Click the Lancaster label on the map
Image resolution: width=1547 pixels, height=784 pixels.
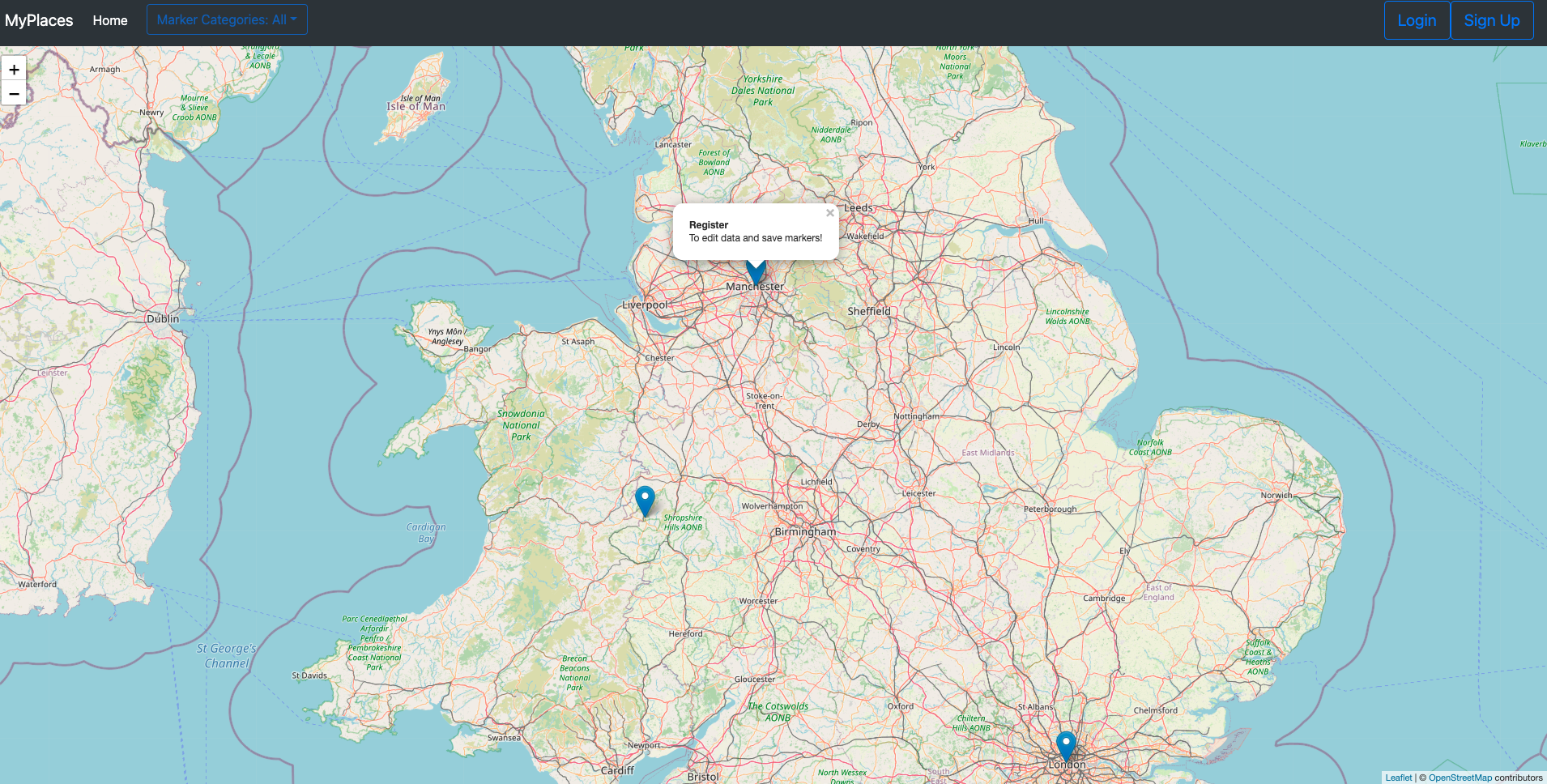[673, 145]
